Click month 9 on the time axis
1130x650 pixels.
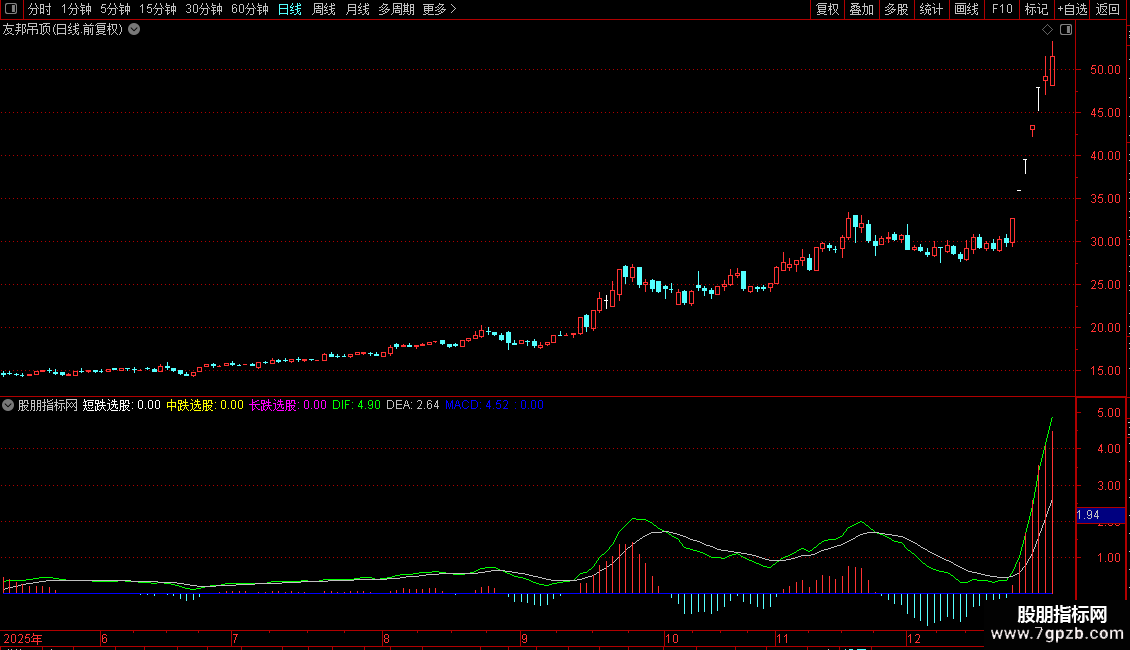coord(524,638)
